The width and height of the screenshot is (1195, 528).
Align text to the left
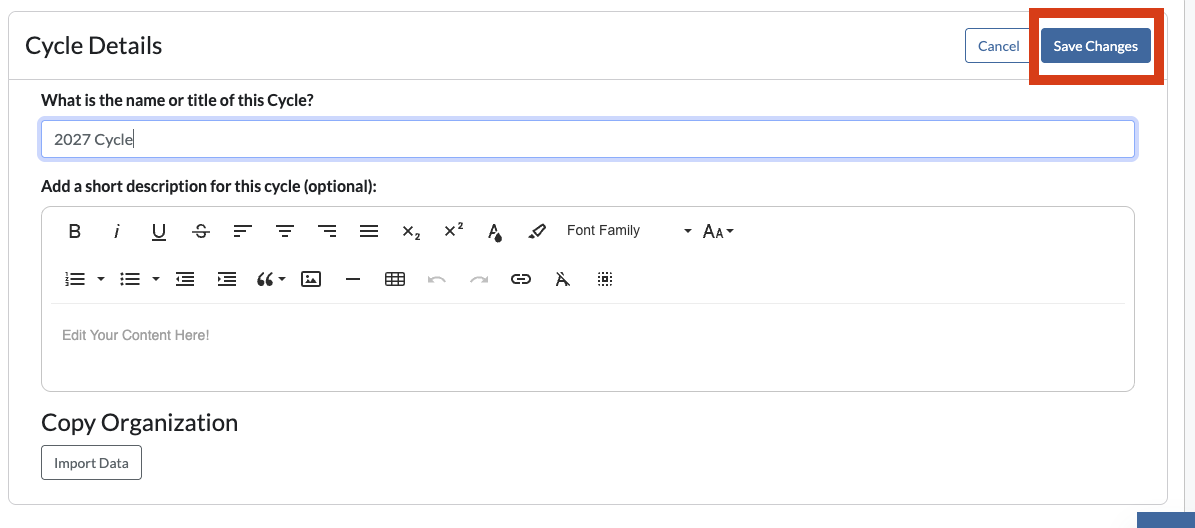(242, 231)
